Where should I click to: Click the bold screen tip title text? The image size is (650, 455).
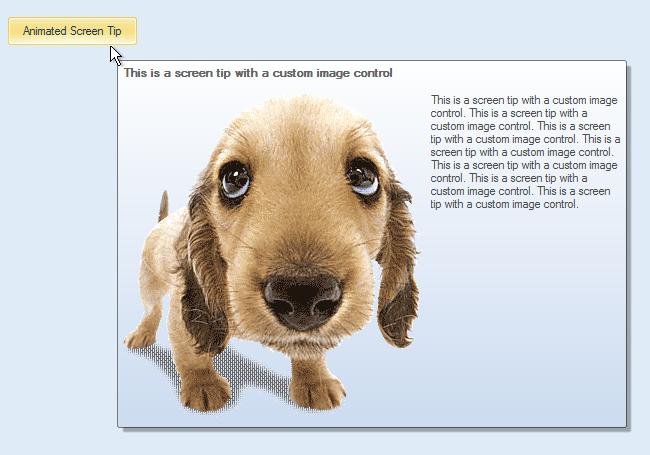258,73
